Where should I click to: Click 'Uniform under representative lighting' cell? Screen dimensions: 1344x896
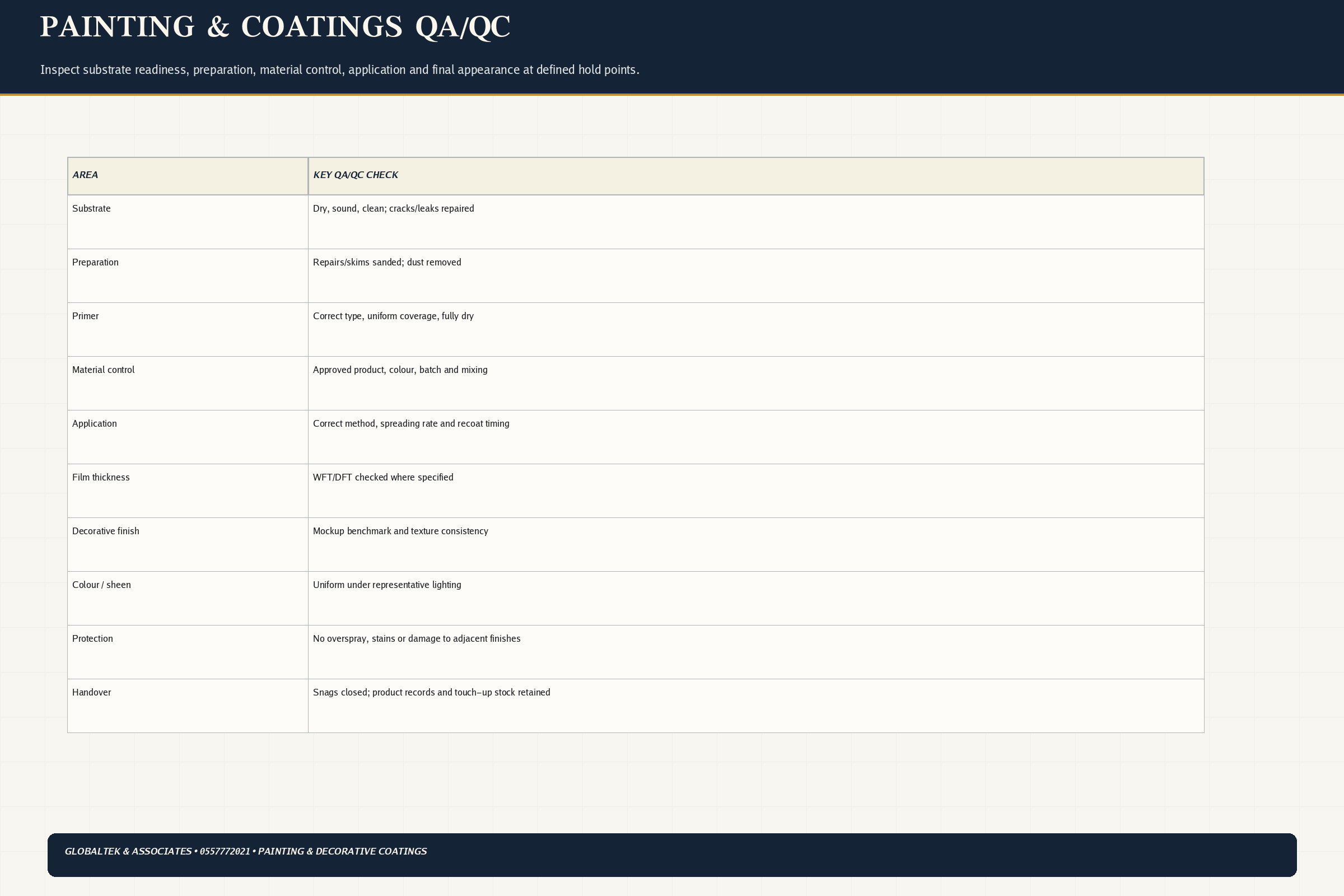point(756,598)
